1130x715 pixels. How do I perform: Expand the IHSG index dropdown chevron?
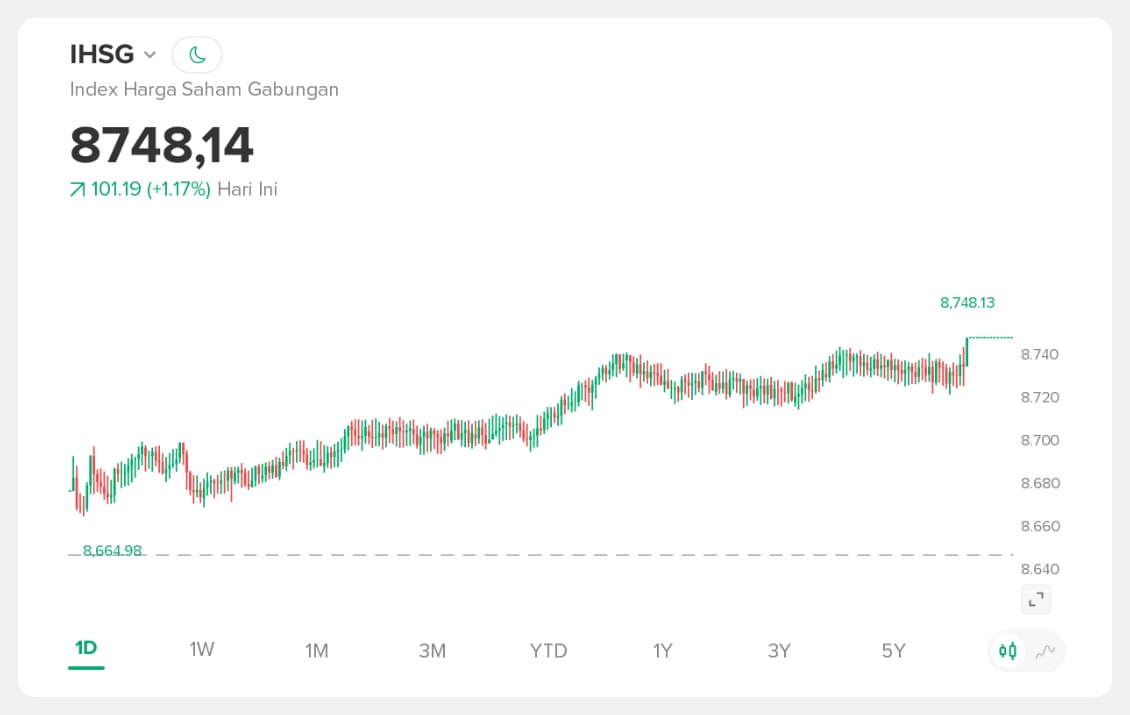(150, 55)
